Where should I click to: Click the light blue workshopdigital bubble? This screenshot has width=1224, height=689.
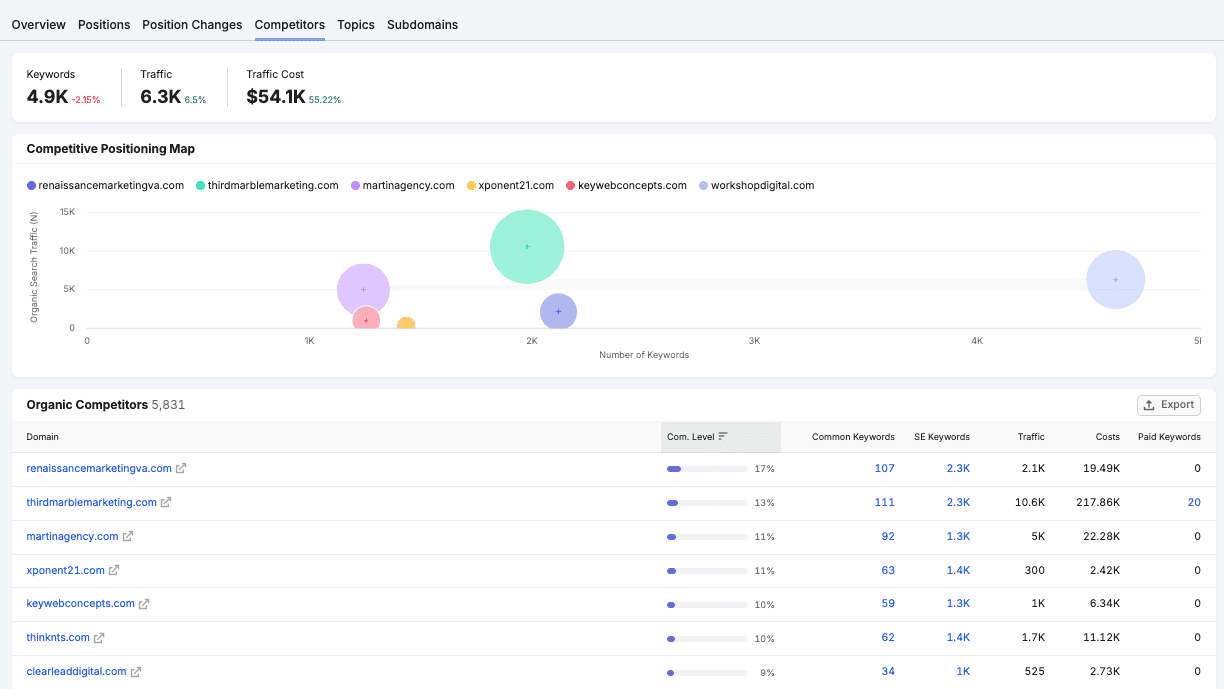(x=1115, y=279)
